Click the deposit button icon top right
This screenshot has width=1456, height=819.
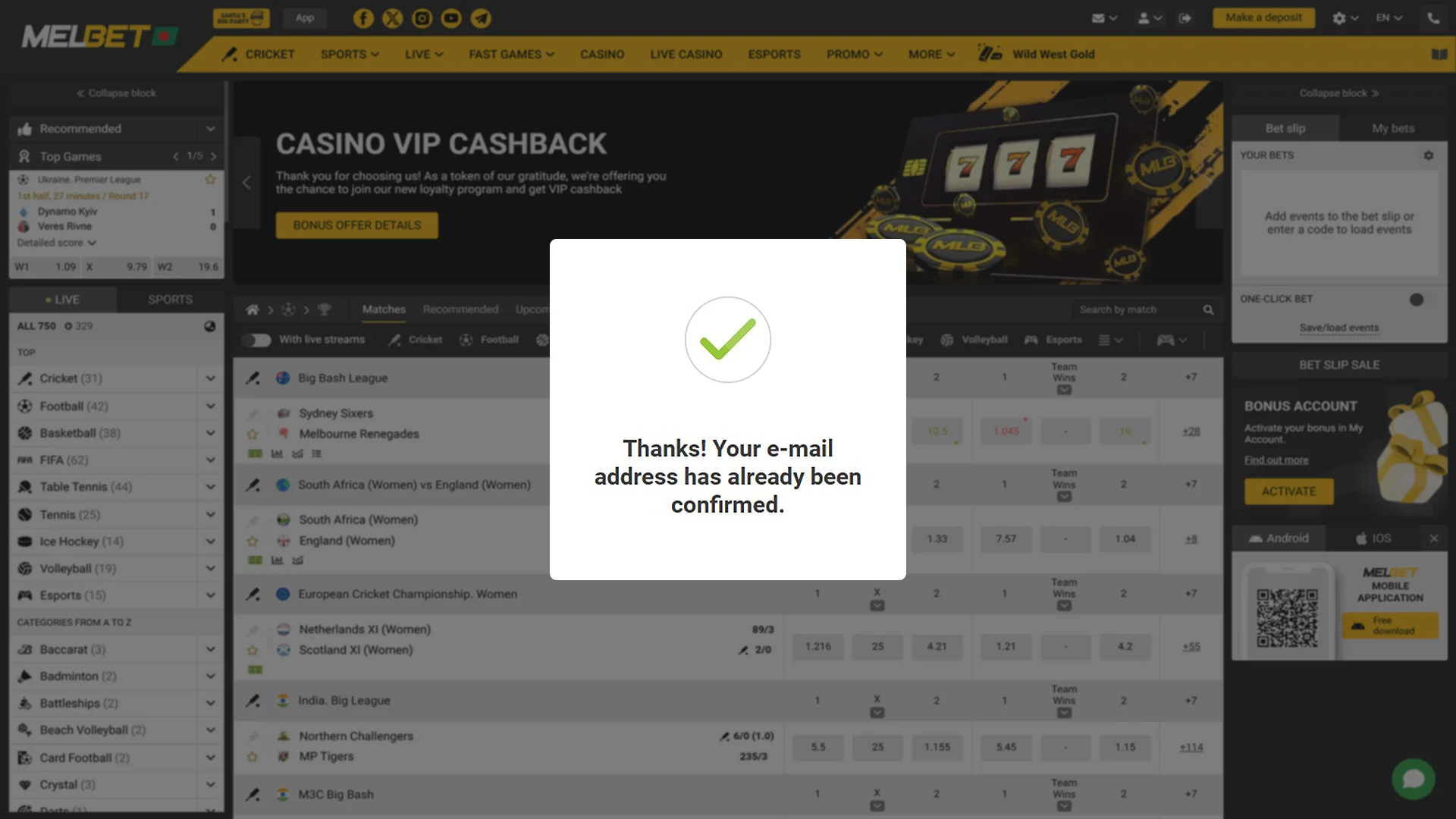(x=1264, y=17)
